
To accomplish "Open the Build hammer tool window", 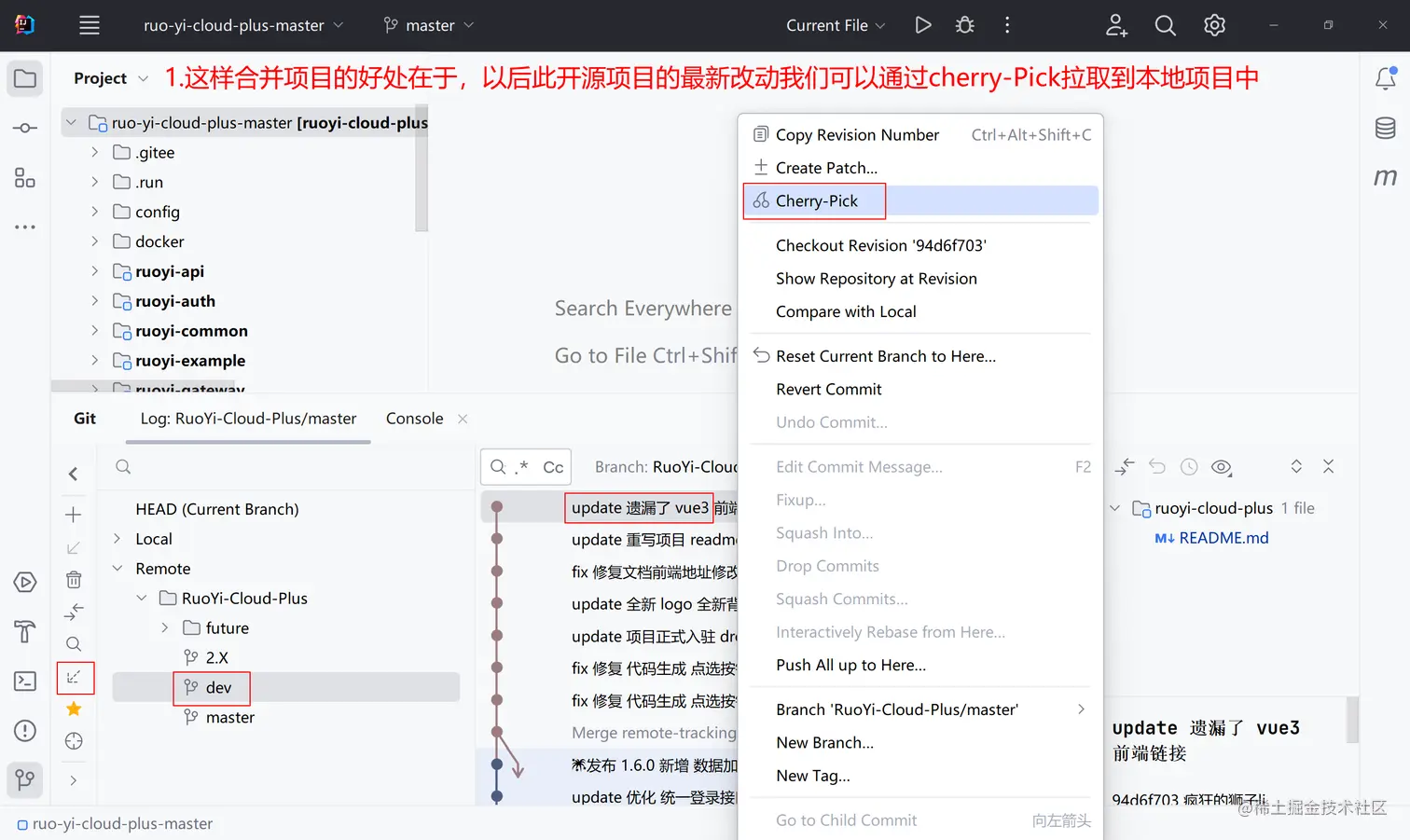I will pyautogui.click(x=25, y=631).
